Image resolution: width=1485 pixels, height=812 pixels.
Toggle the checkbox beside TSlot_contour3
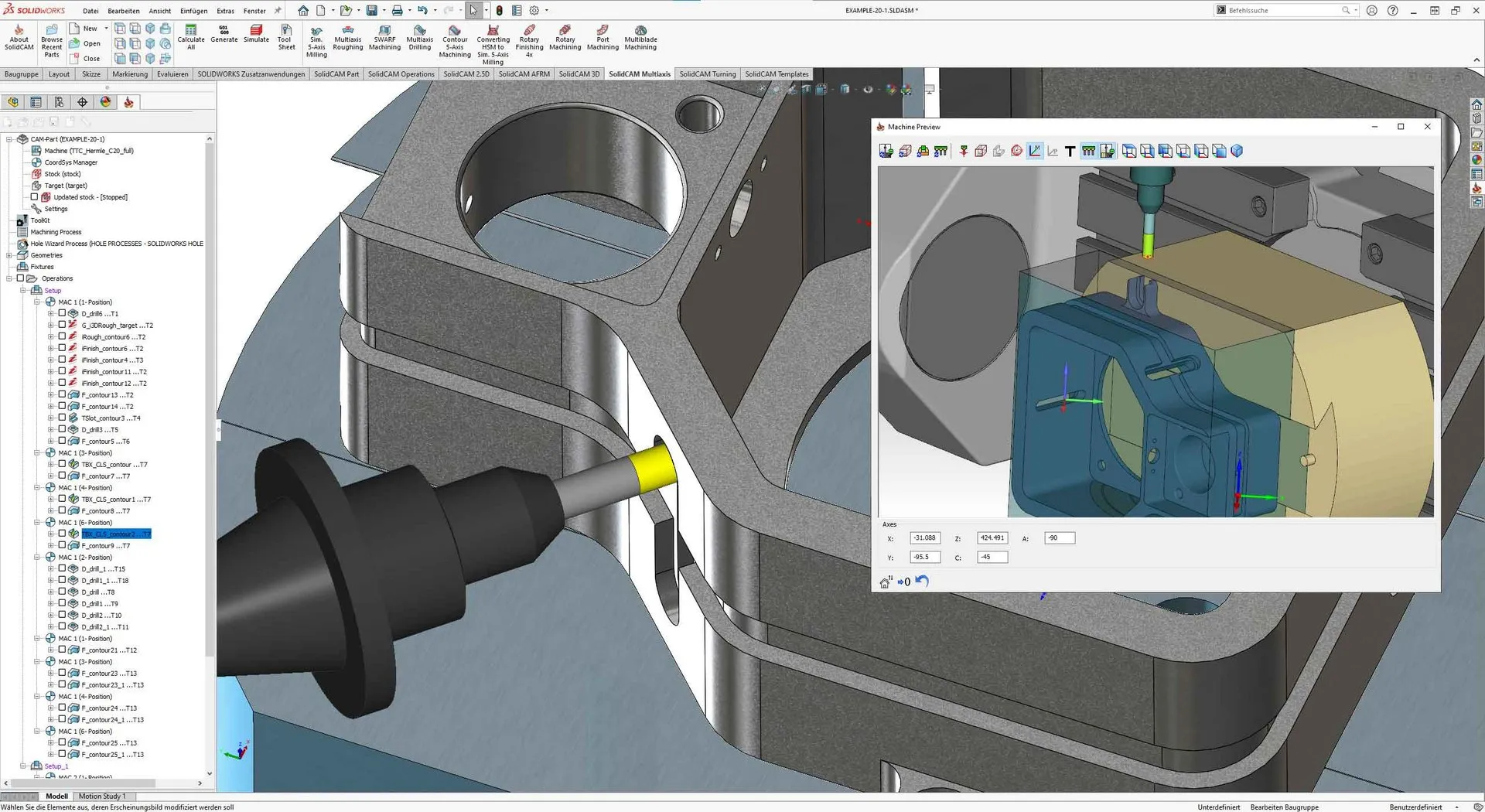tap(63, 418)
